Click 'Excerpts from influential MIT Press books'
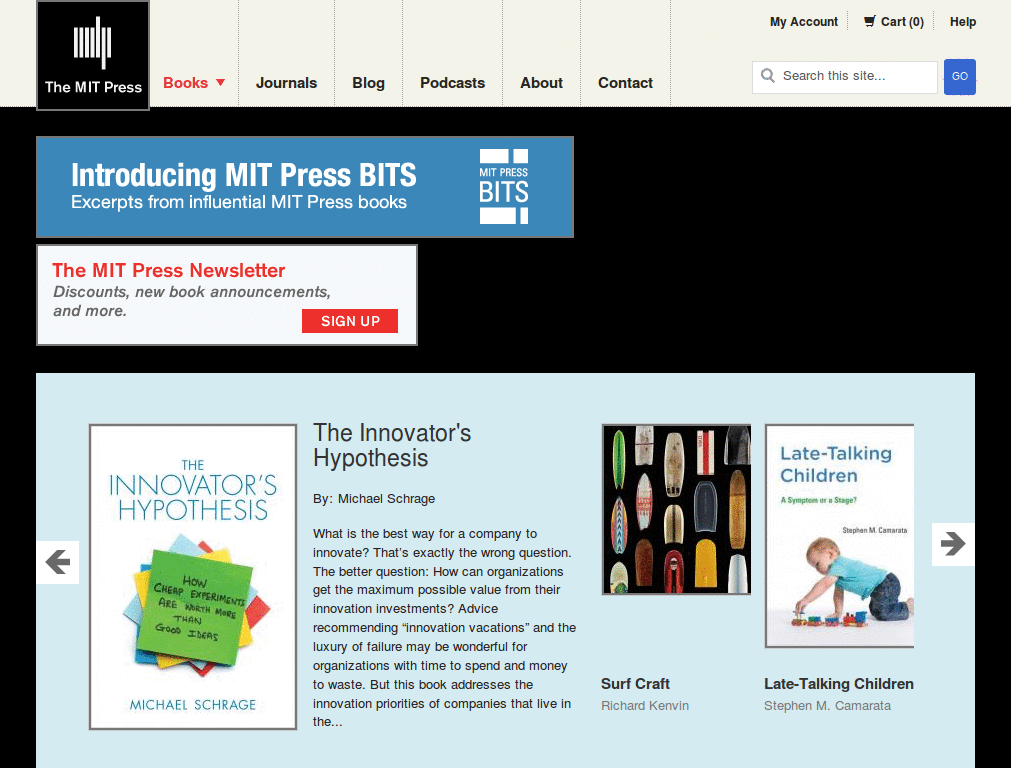 click(x=238, y=202)
